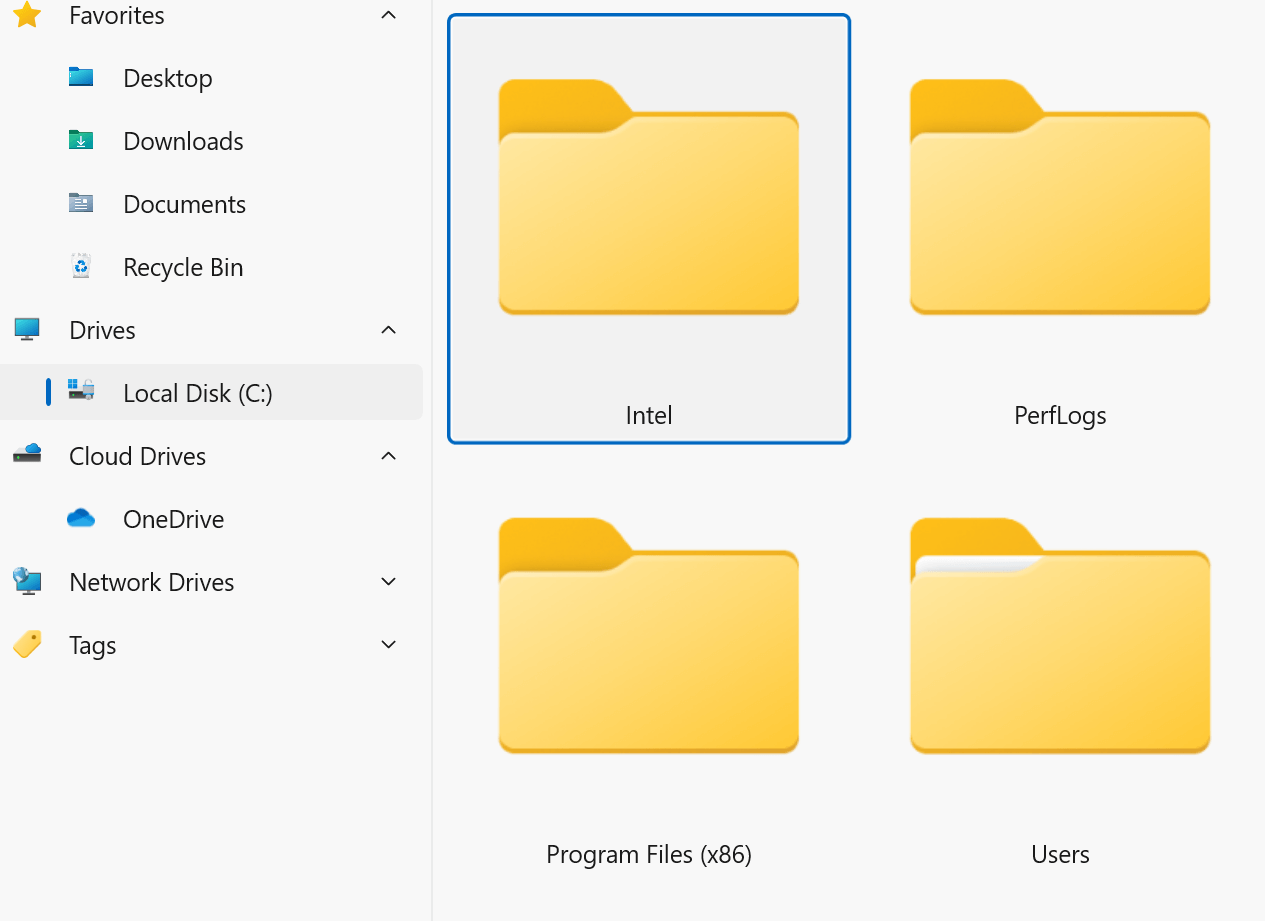Click the Drives monitor icon
This screenshot has height=921, width=1265.
point(26,329)
